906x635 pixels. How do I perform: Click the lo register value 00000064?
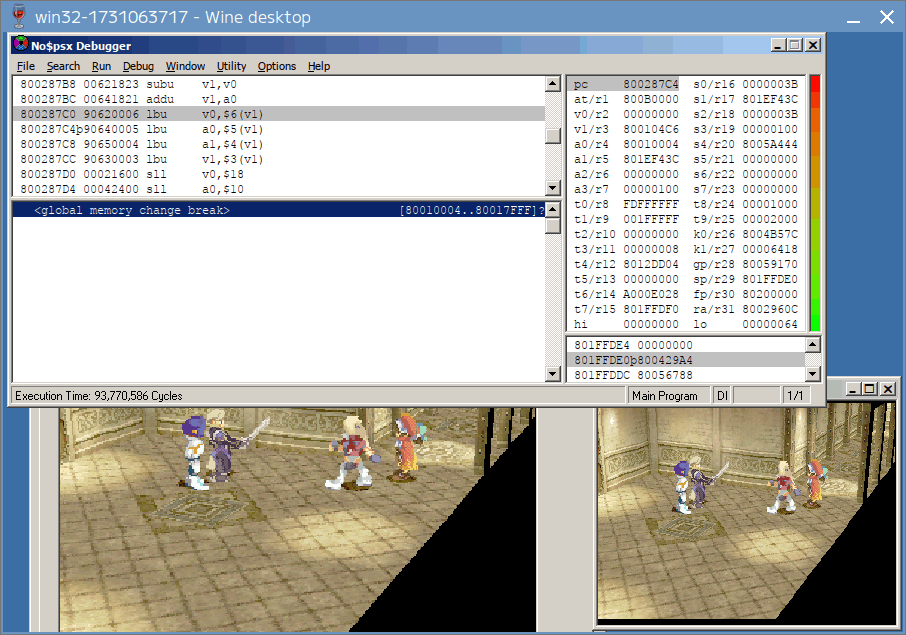[x=770, y=325]
